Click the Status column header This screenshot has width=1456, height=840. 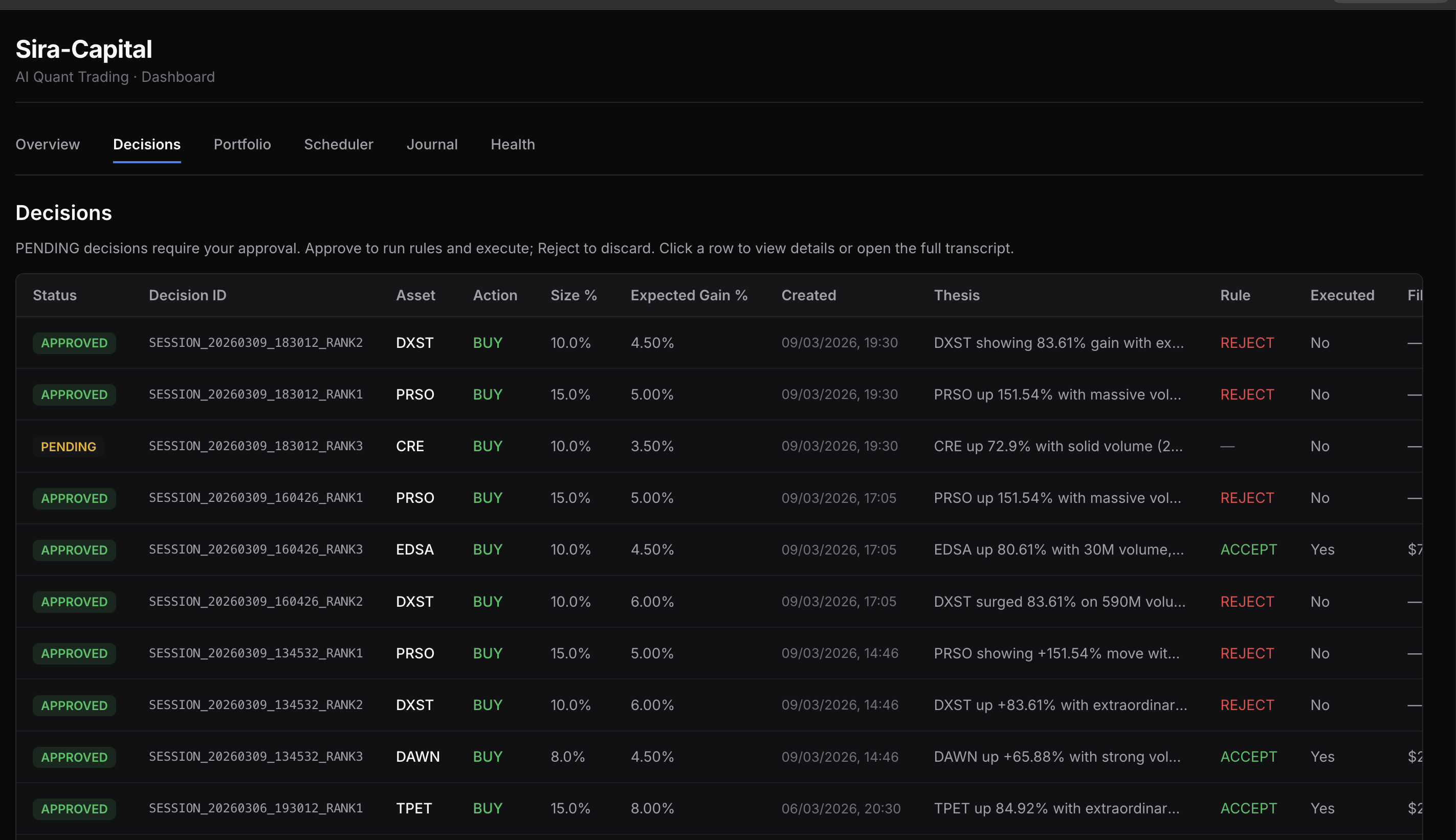[x=54, y=295]
